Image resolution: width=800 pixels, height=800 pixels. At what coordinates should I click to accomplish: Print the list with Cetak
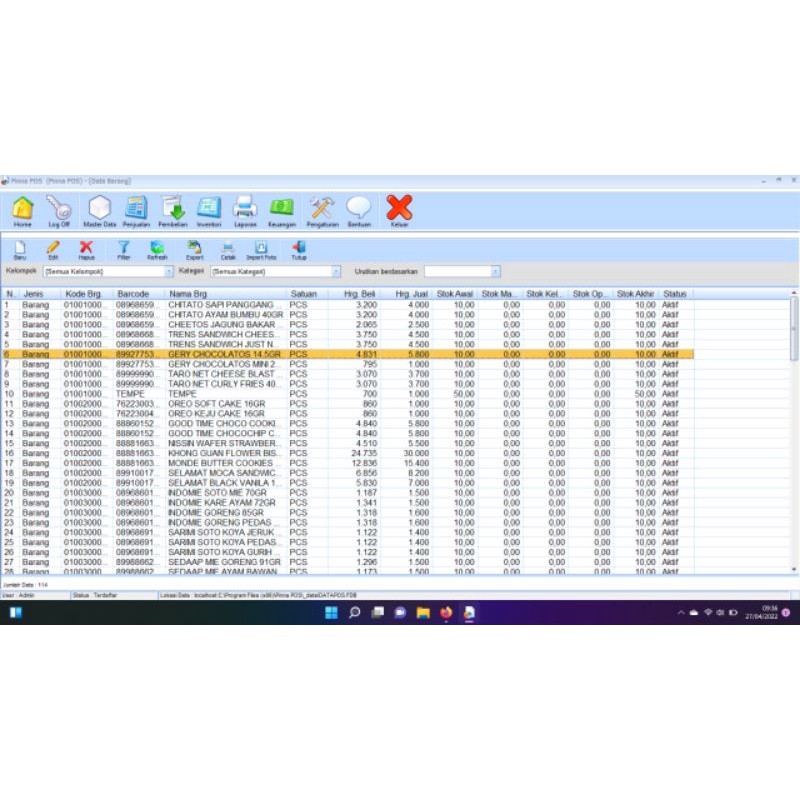pos(228,250)
